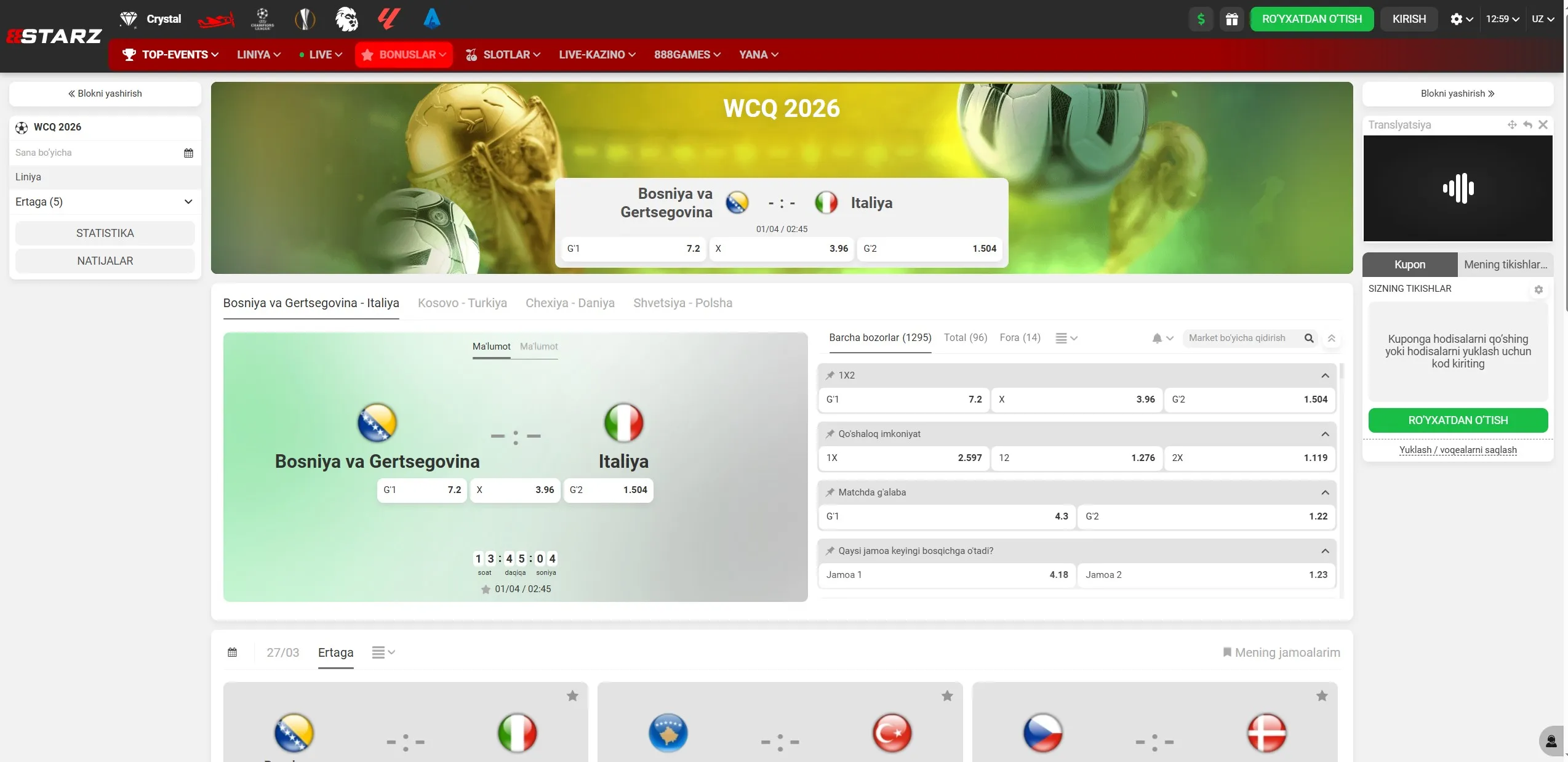Pin the Matchda g'alaba market
Screen dimensions: 1568x762
tap(830, 492)
